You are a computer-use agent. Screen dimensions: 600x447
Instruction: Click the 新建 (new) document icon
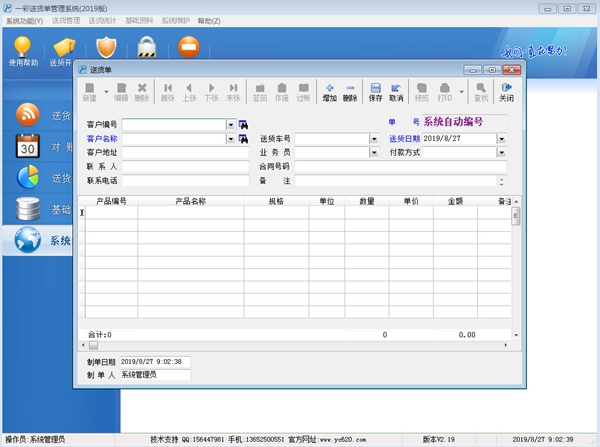[90, 89]
